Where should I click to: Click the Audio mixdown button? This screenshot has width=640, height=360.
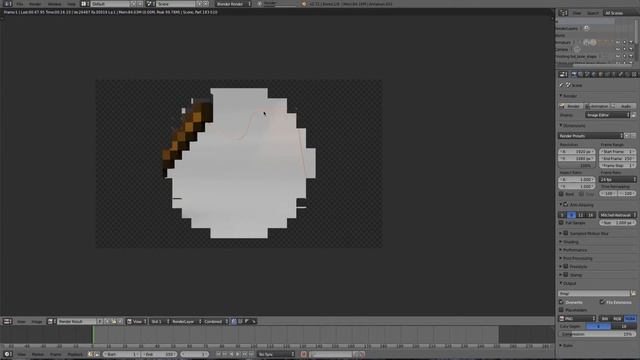[624, 106]
